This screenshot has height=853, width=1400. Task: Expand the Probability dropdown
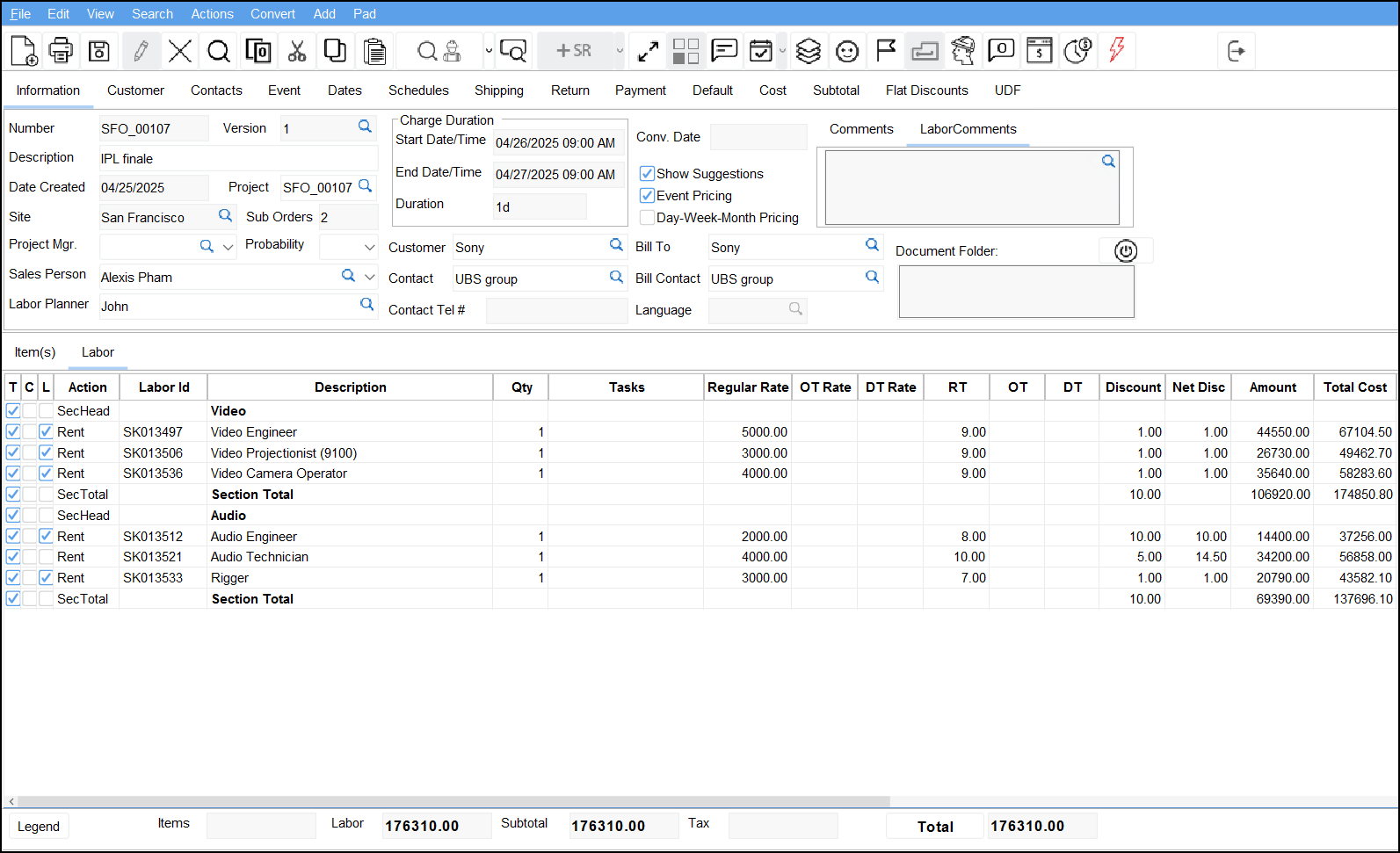(x=369, y=247)
